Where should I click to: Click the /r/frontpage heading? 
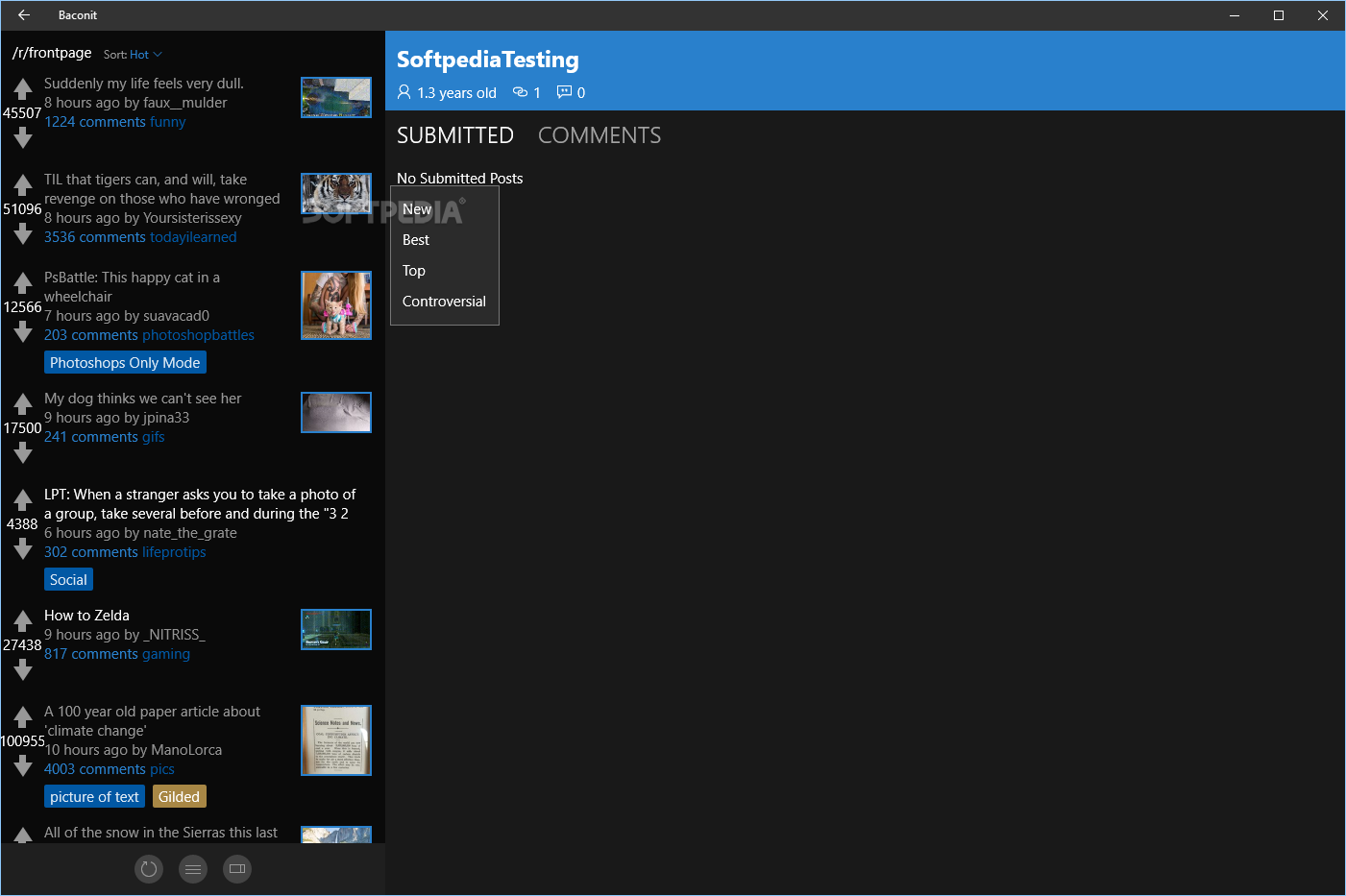(52, 53)
